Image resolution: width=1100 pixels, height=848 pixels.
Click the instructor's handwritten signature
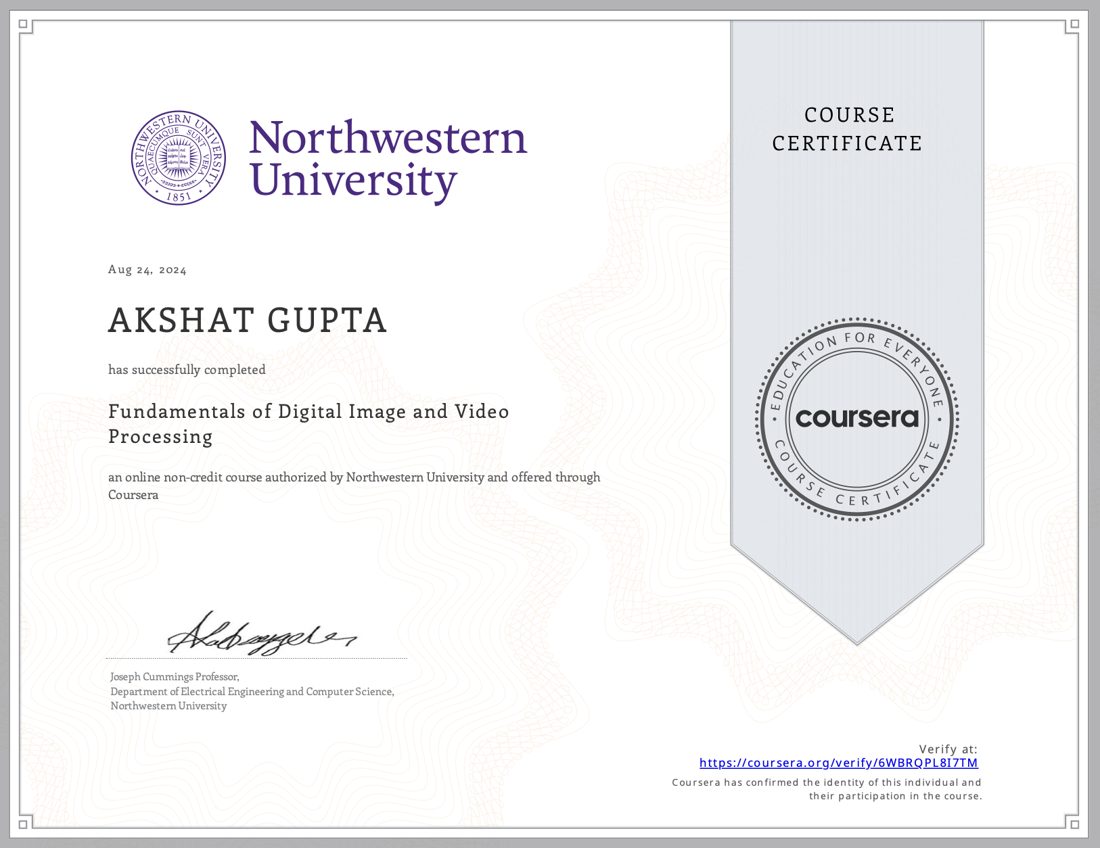tap(261, 633)
